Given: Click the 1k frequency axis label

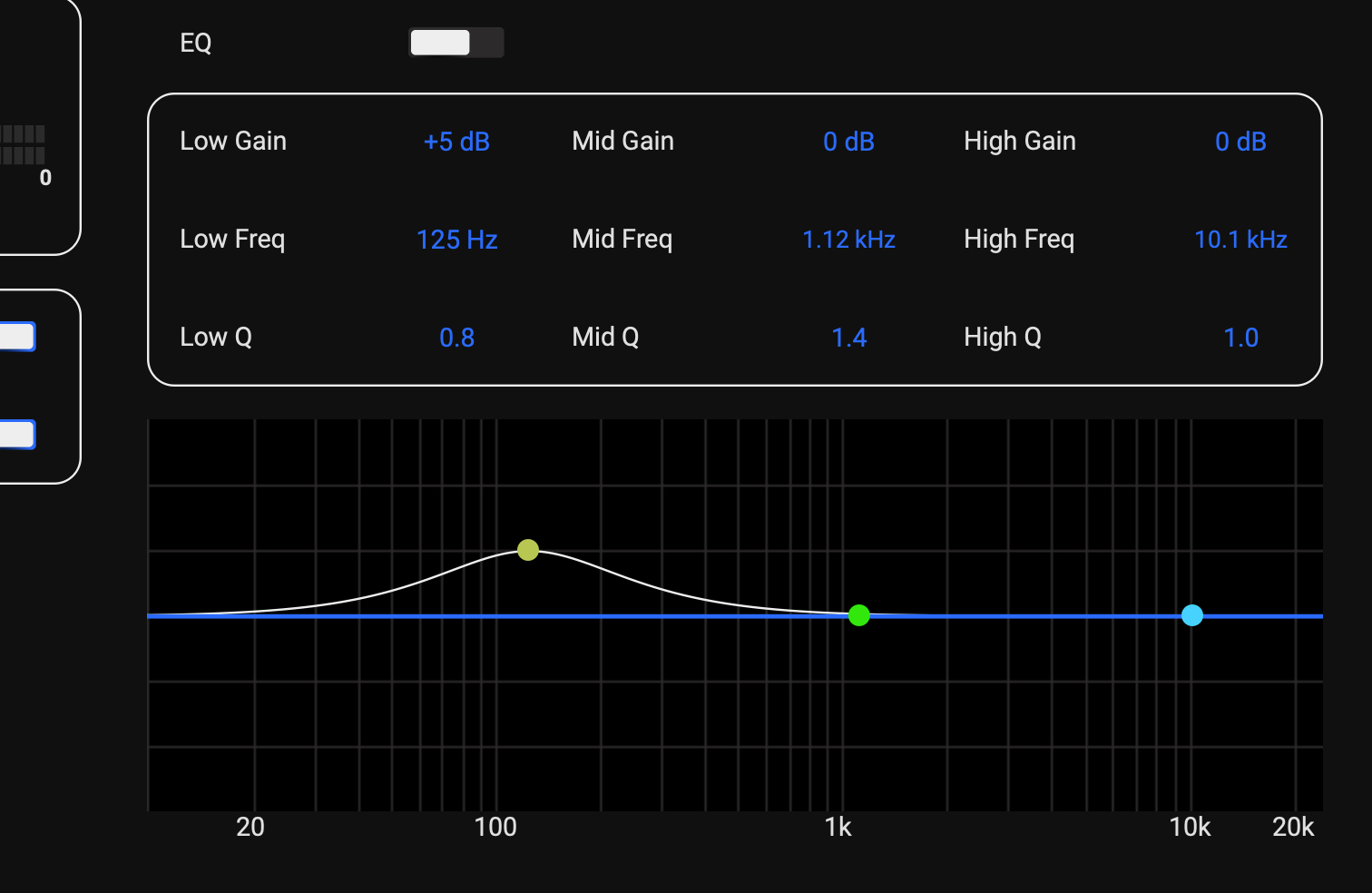Looking at the screenshot, I should pos(838,827).
